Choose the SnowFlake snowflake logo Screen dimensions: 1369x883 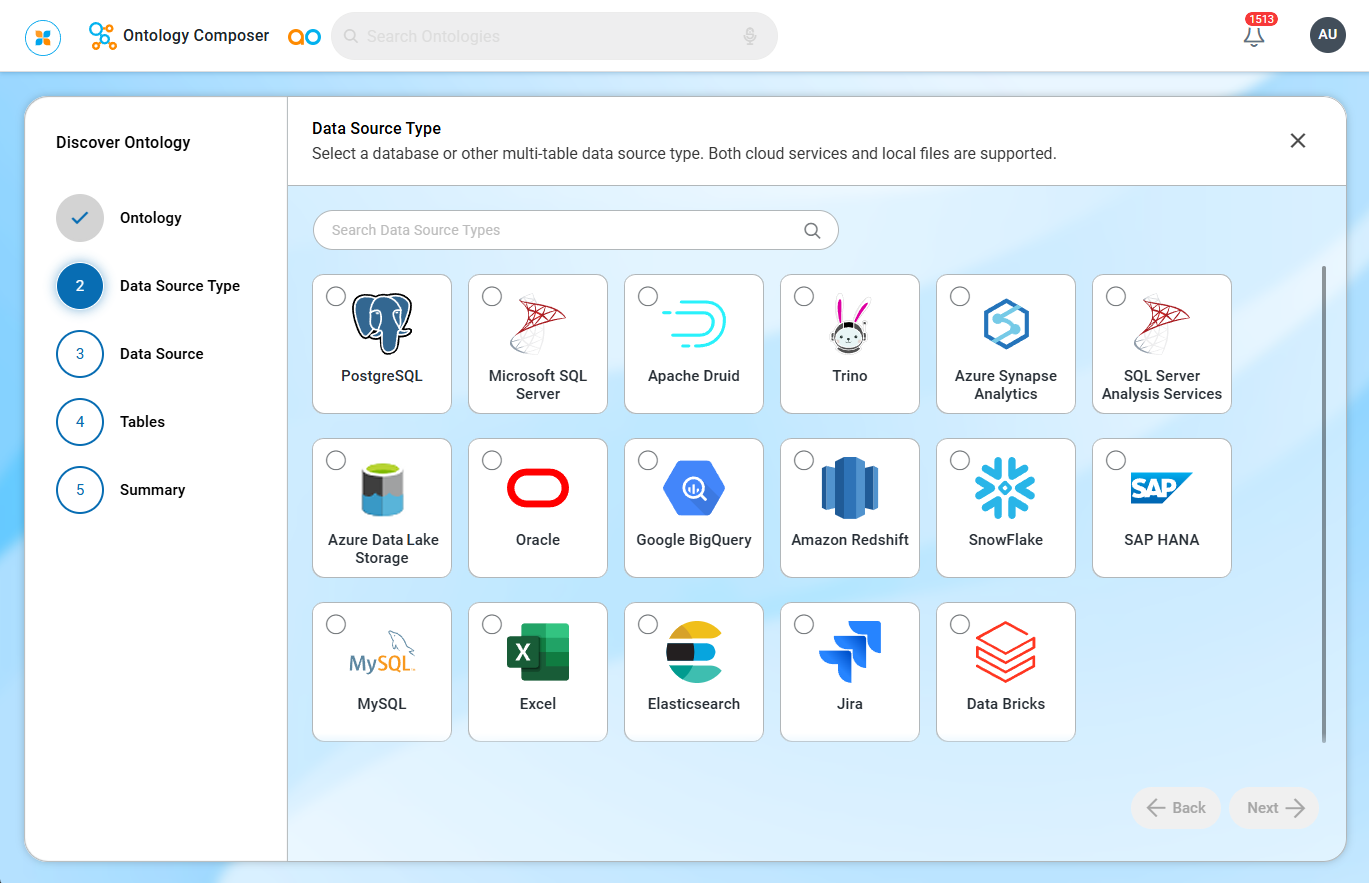click(x=1005, y=488)
